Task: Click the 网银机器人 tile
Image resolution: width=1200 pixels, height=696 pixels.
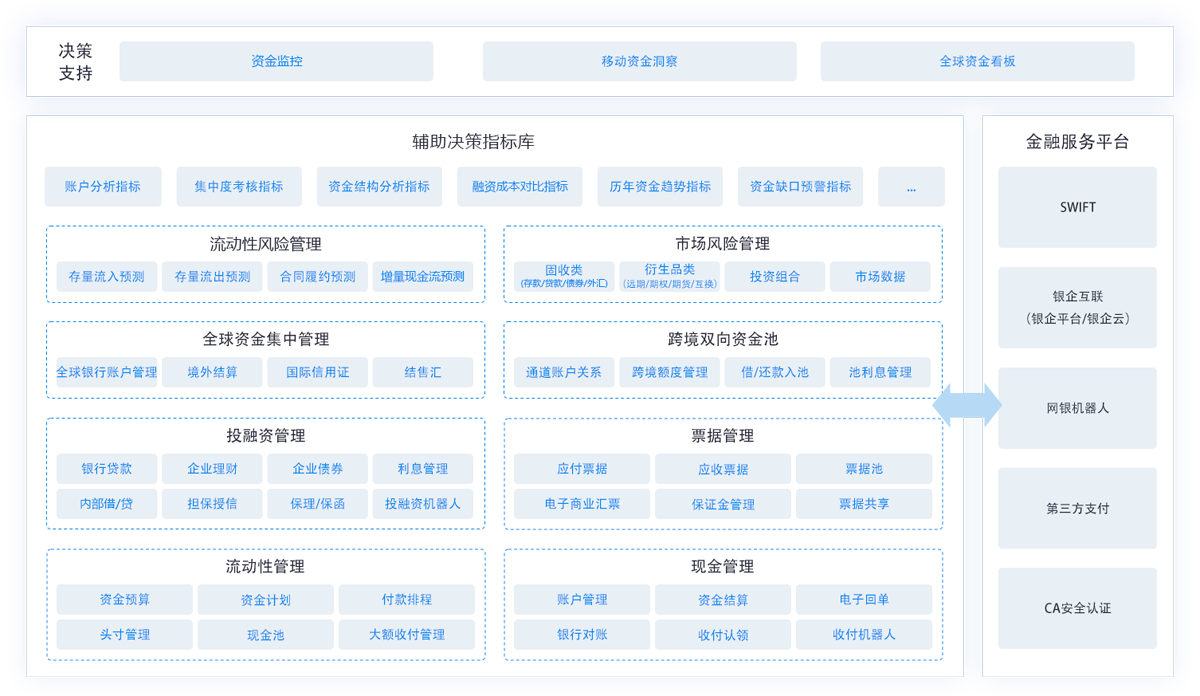Action: click(1077, 408)
